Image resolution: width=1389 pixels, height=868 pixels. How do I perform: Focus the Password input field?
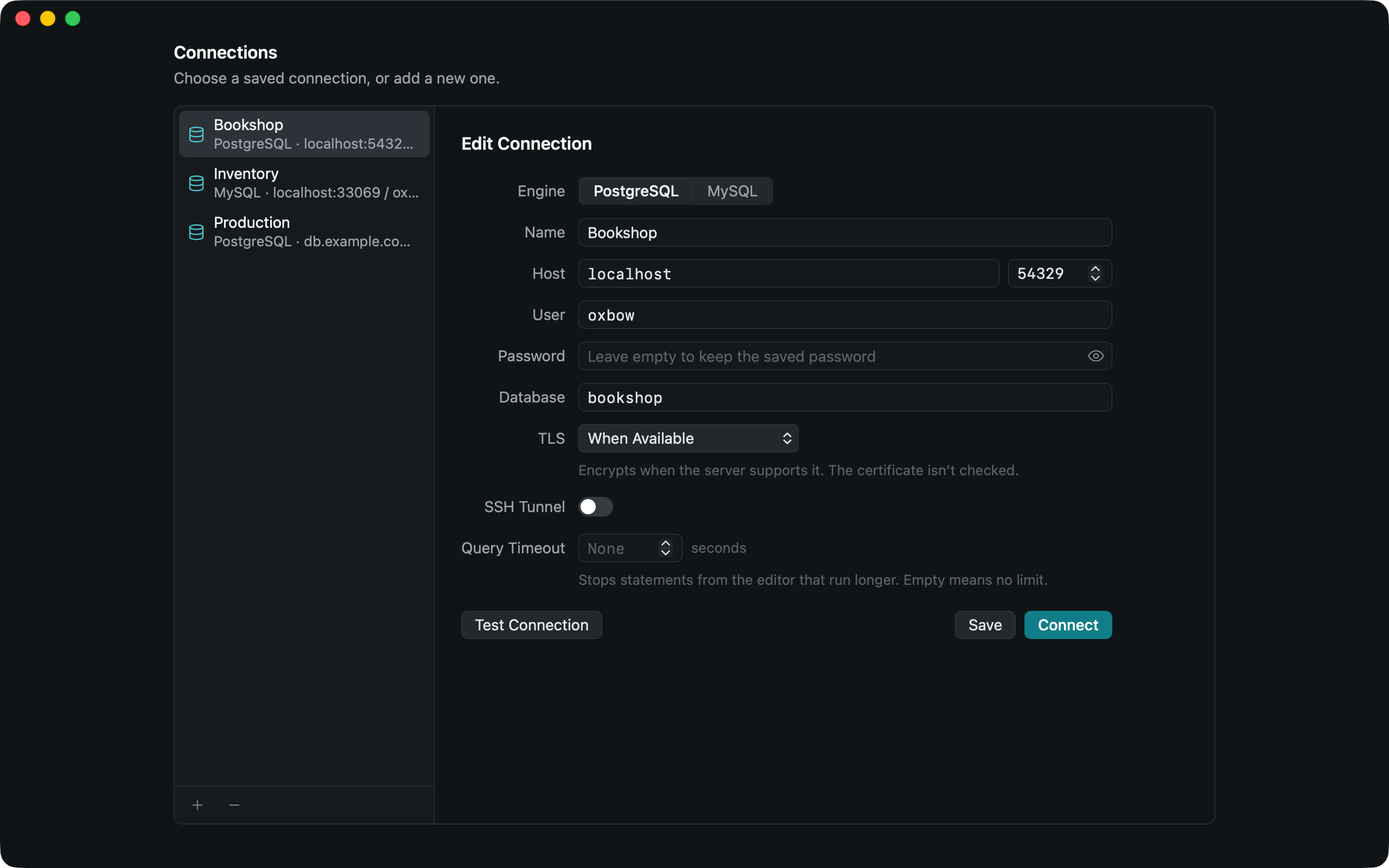[x=845, y=356]
